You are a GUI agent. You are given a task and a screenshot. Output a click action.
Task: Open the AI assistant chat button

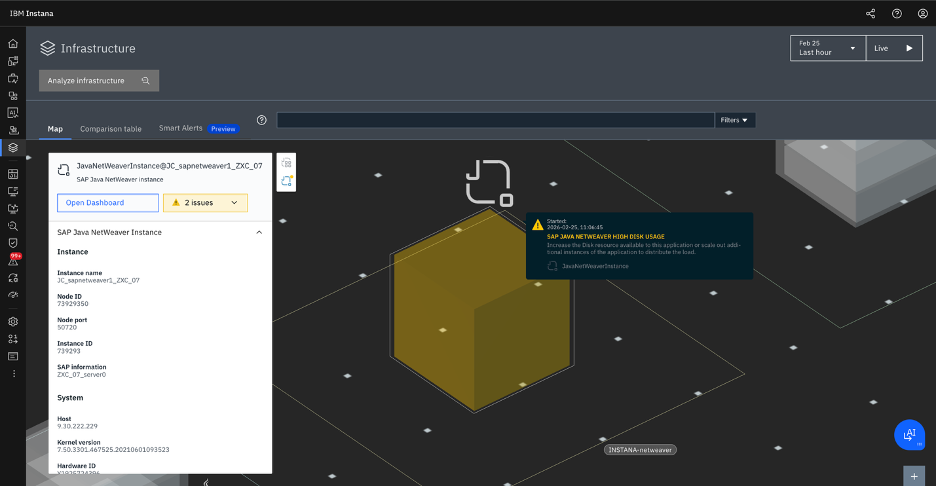tap(909, 435)
